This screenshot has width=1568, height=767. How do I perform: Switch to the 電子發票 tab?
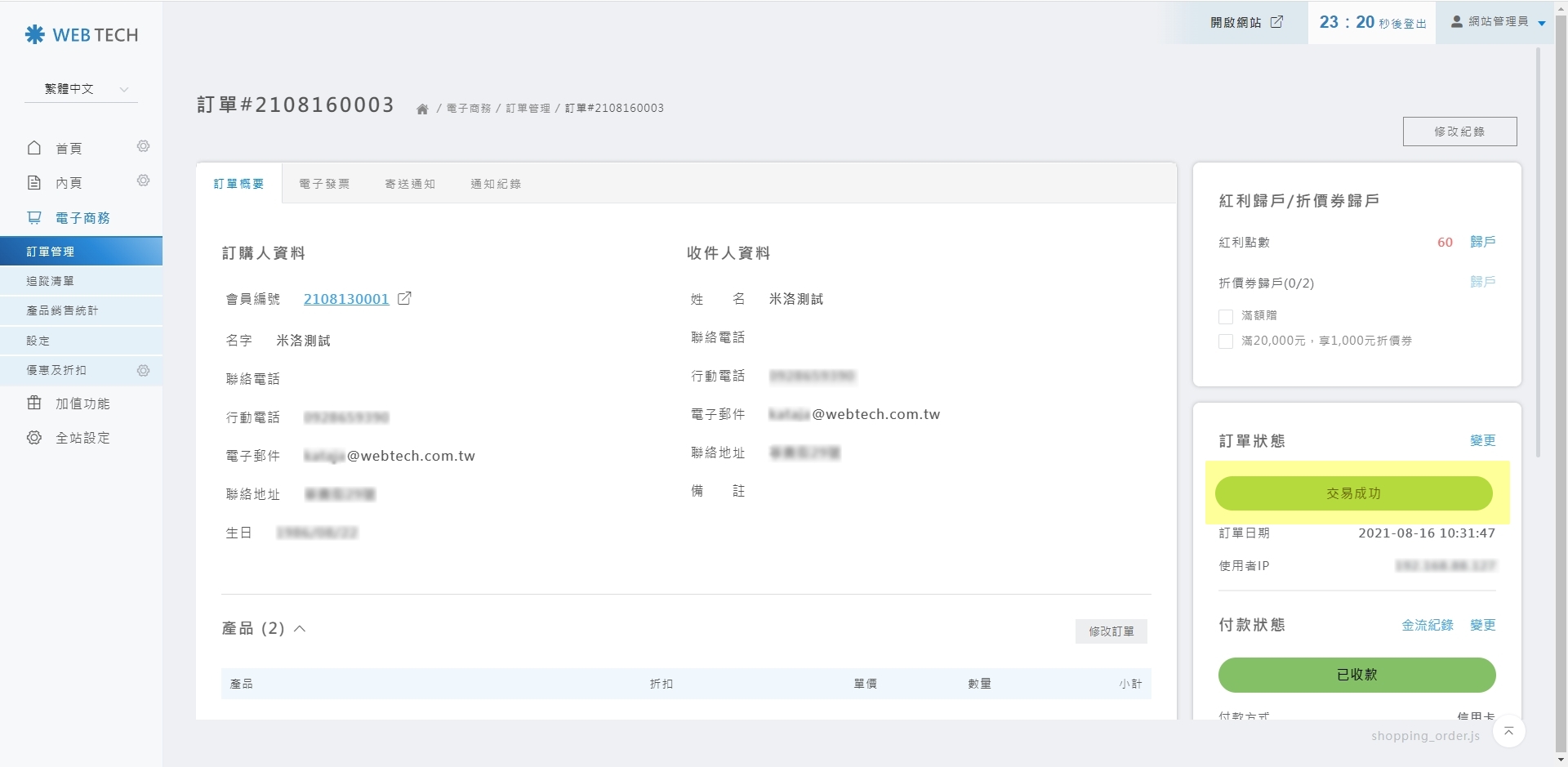[x=324, y=184]
